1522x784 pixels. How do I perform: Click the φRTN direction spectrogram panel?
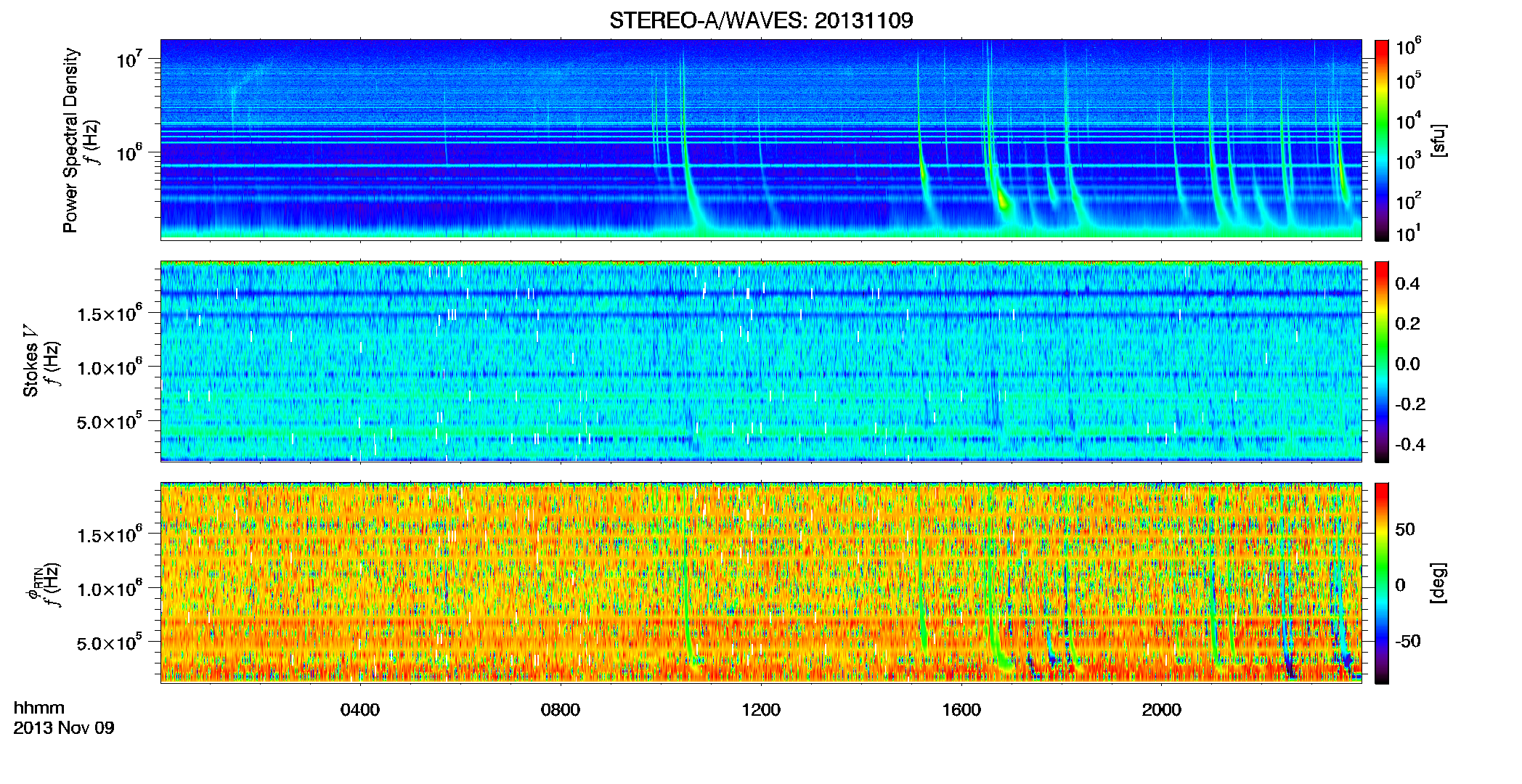761,582
